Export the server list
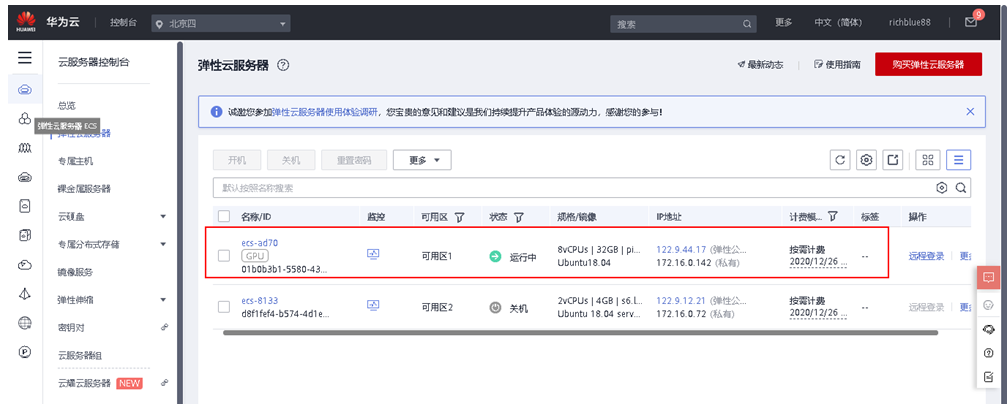The width and height of the screenshot is (1007, 405). [x=893, y=160]
